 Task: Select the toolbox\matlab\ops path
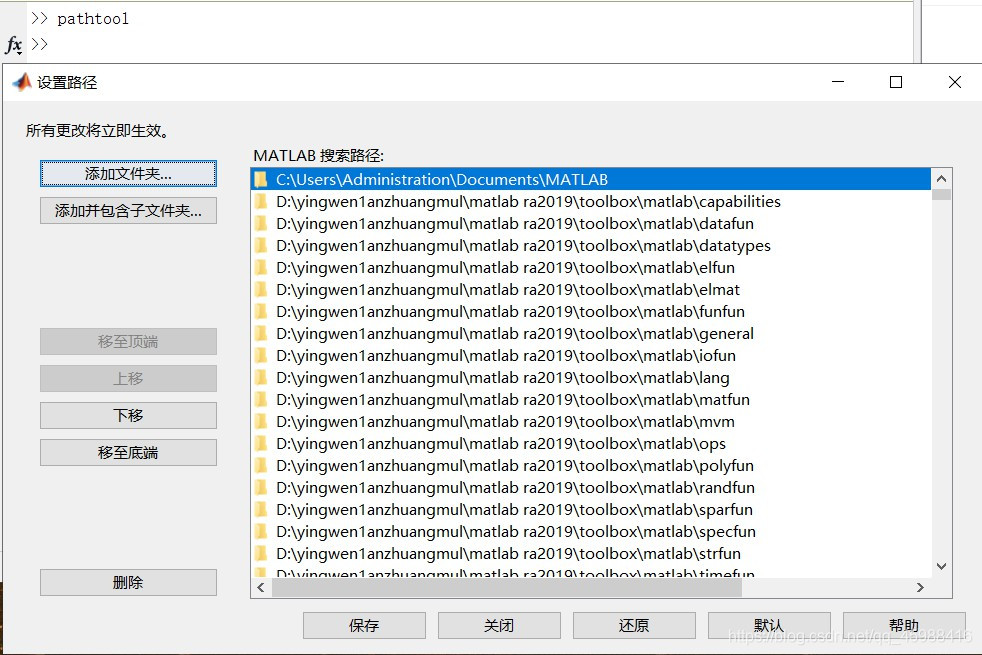591,443
